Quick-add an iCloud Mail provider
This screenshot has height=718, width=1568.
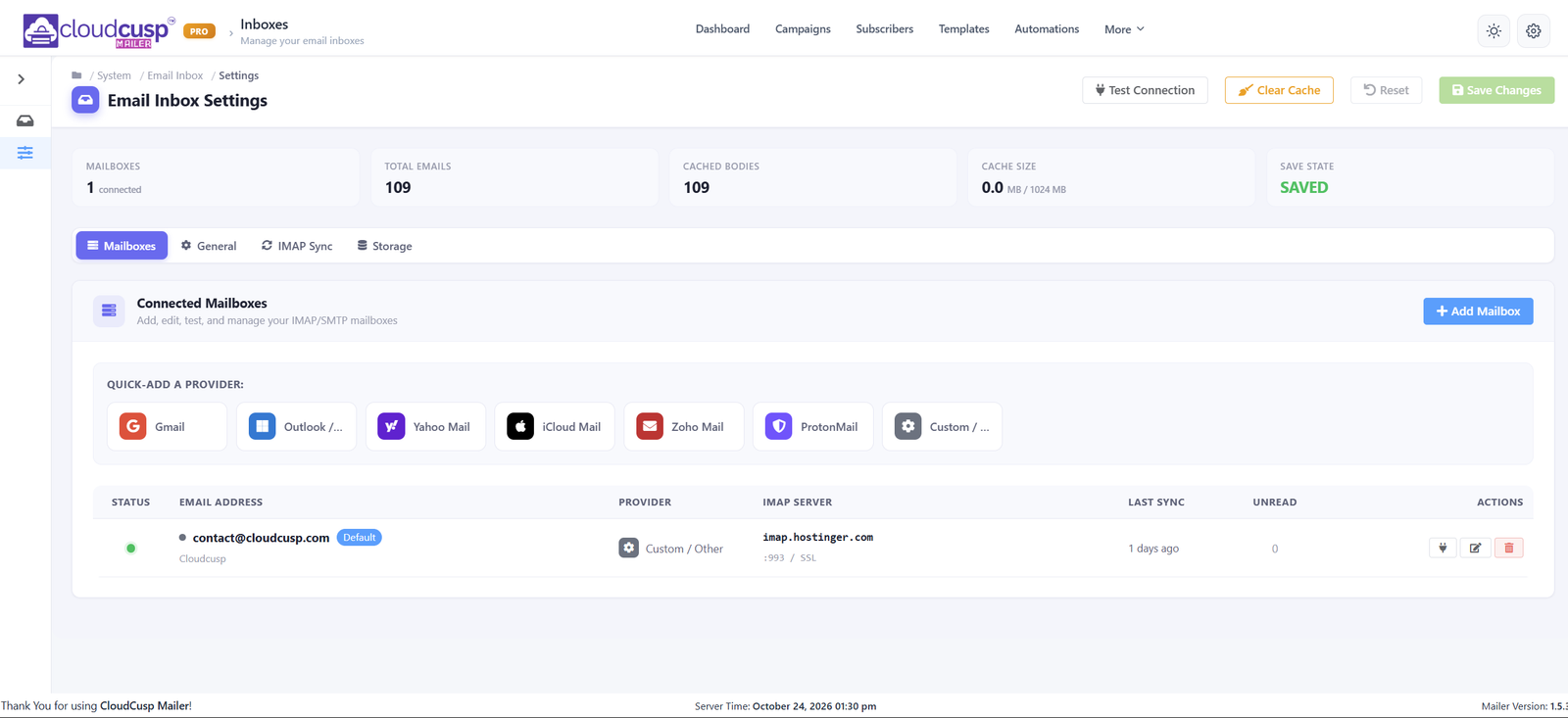(555, 427)
